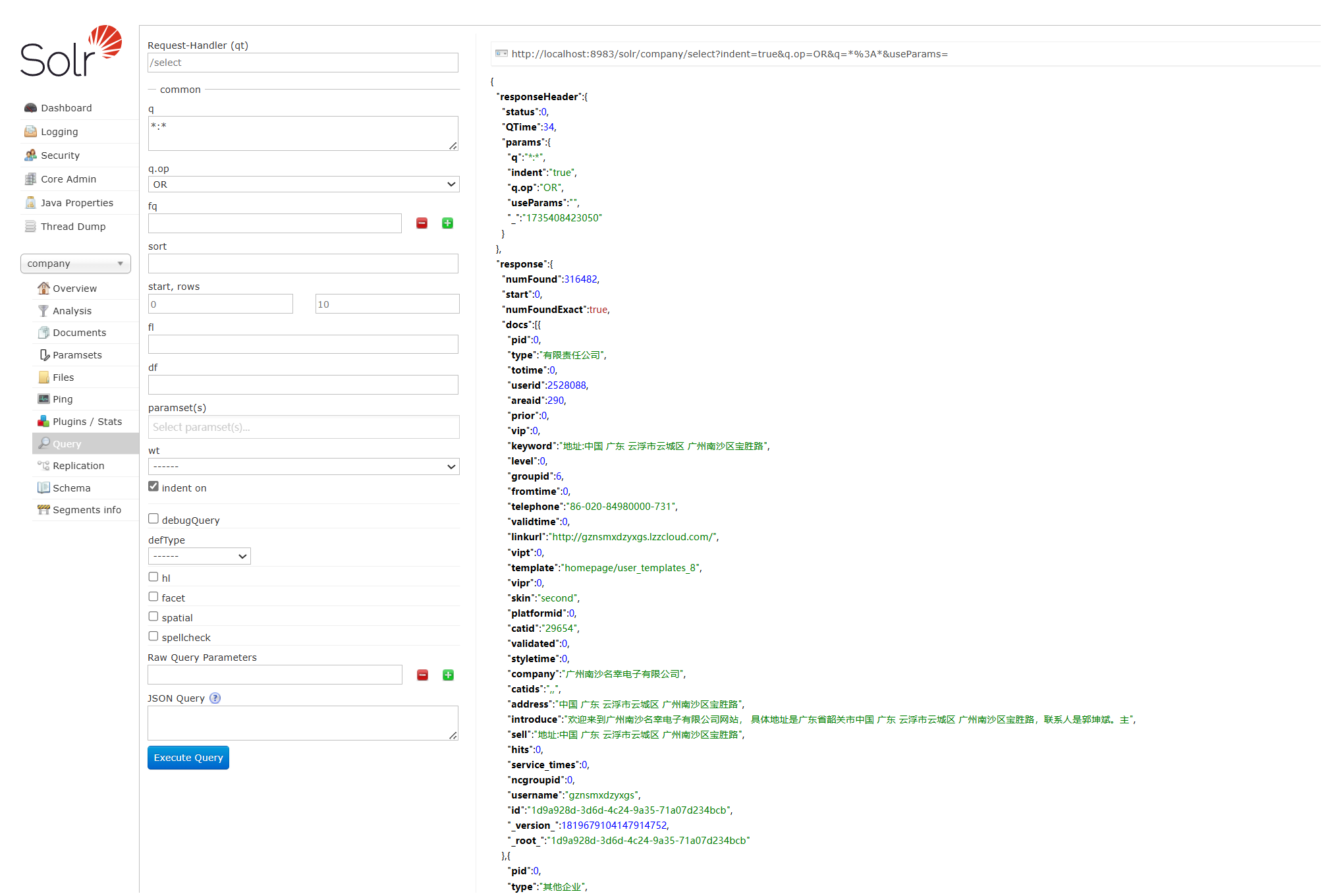This screenshot has height=896, width=1324.
Task: Click green plus beside Raw Query Parameters
Action: [449, 675]
